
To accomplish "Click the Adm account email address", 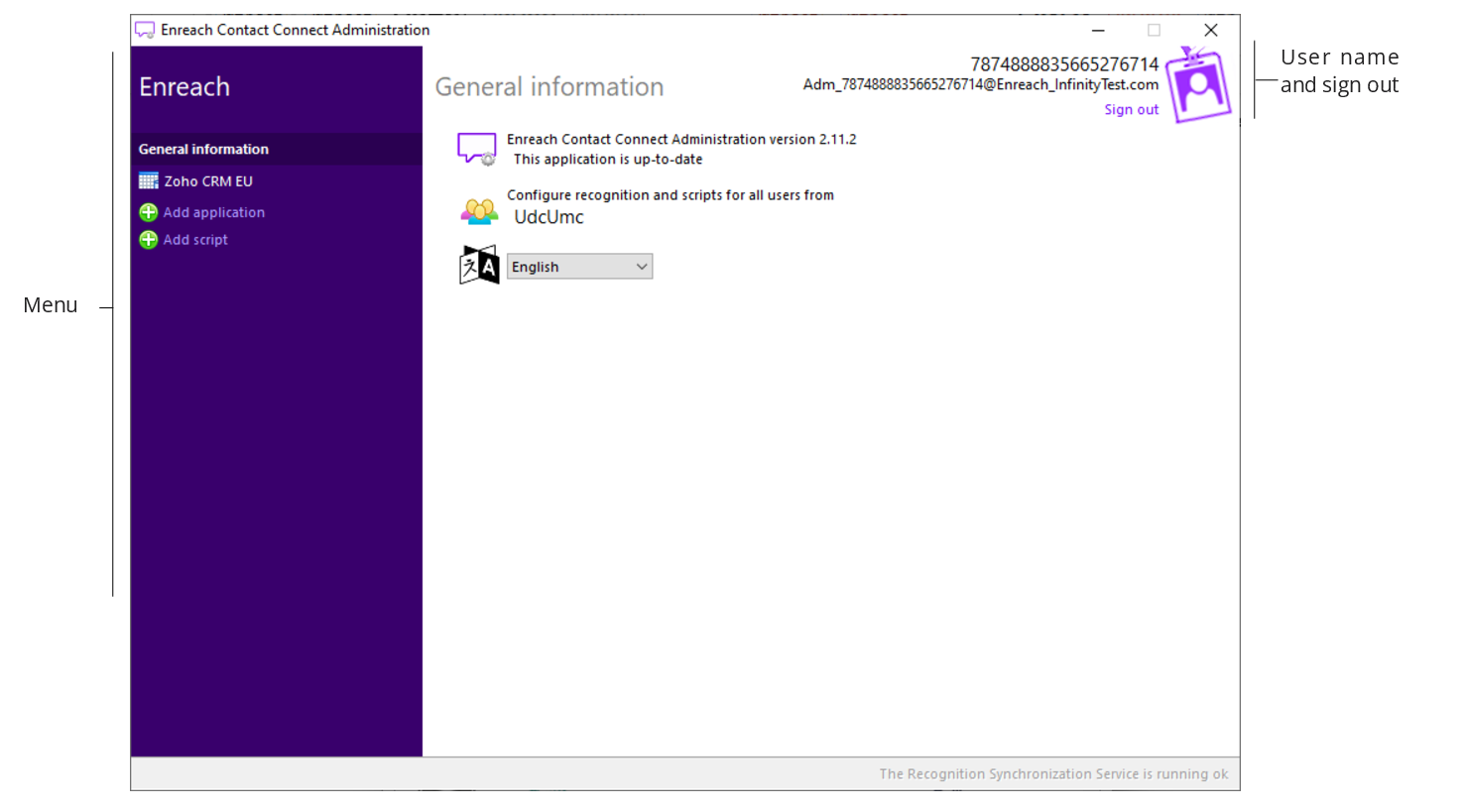I will point(980,85).
